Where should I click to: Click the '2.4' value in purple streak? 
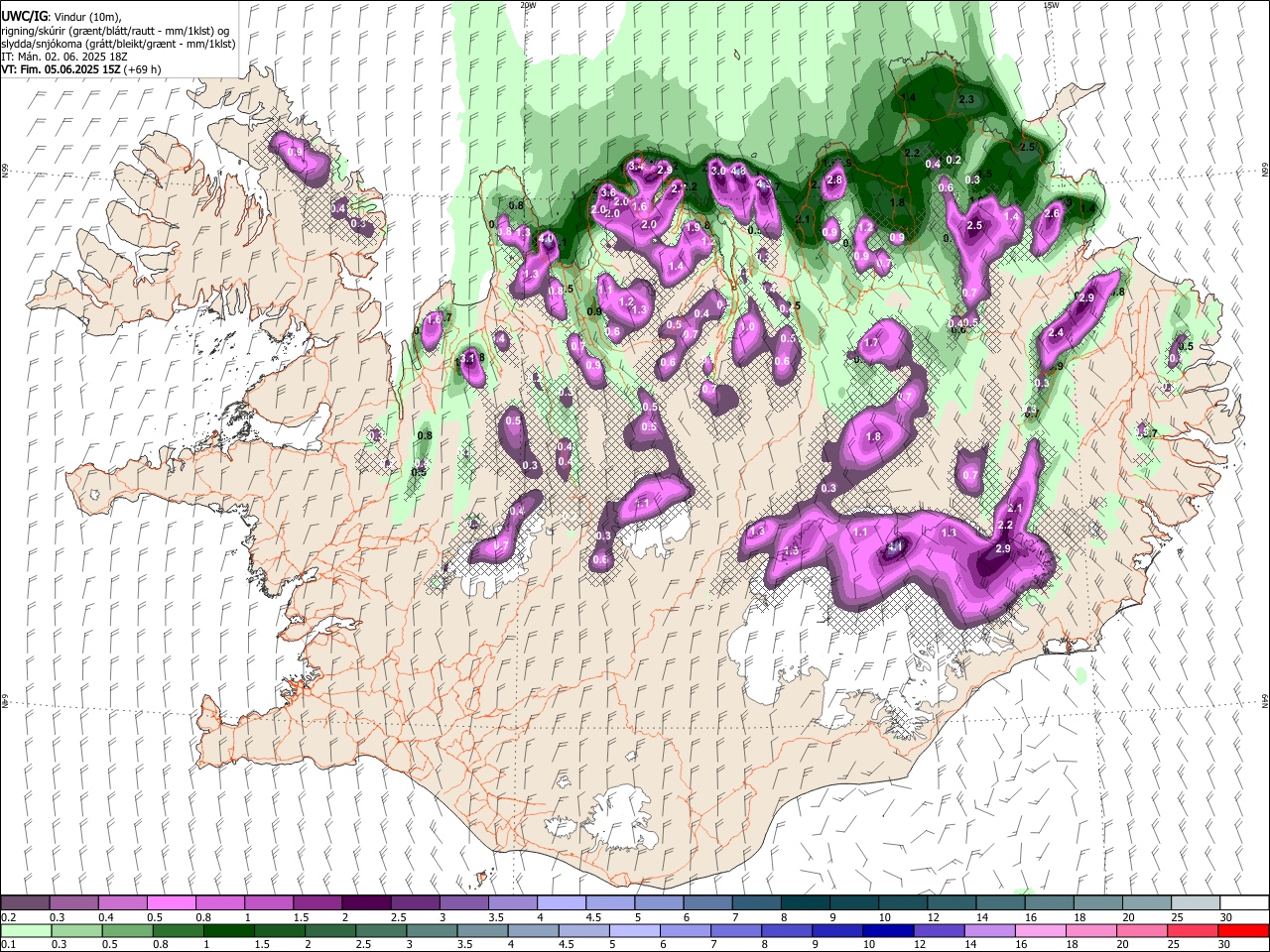coord(1056,333)
